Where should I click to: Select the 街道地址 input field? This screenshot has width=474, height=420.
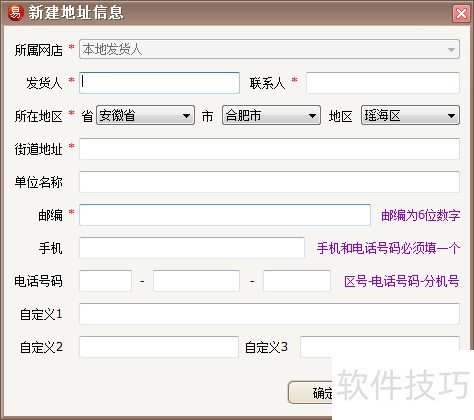[x=269, y=149]
